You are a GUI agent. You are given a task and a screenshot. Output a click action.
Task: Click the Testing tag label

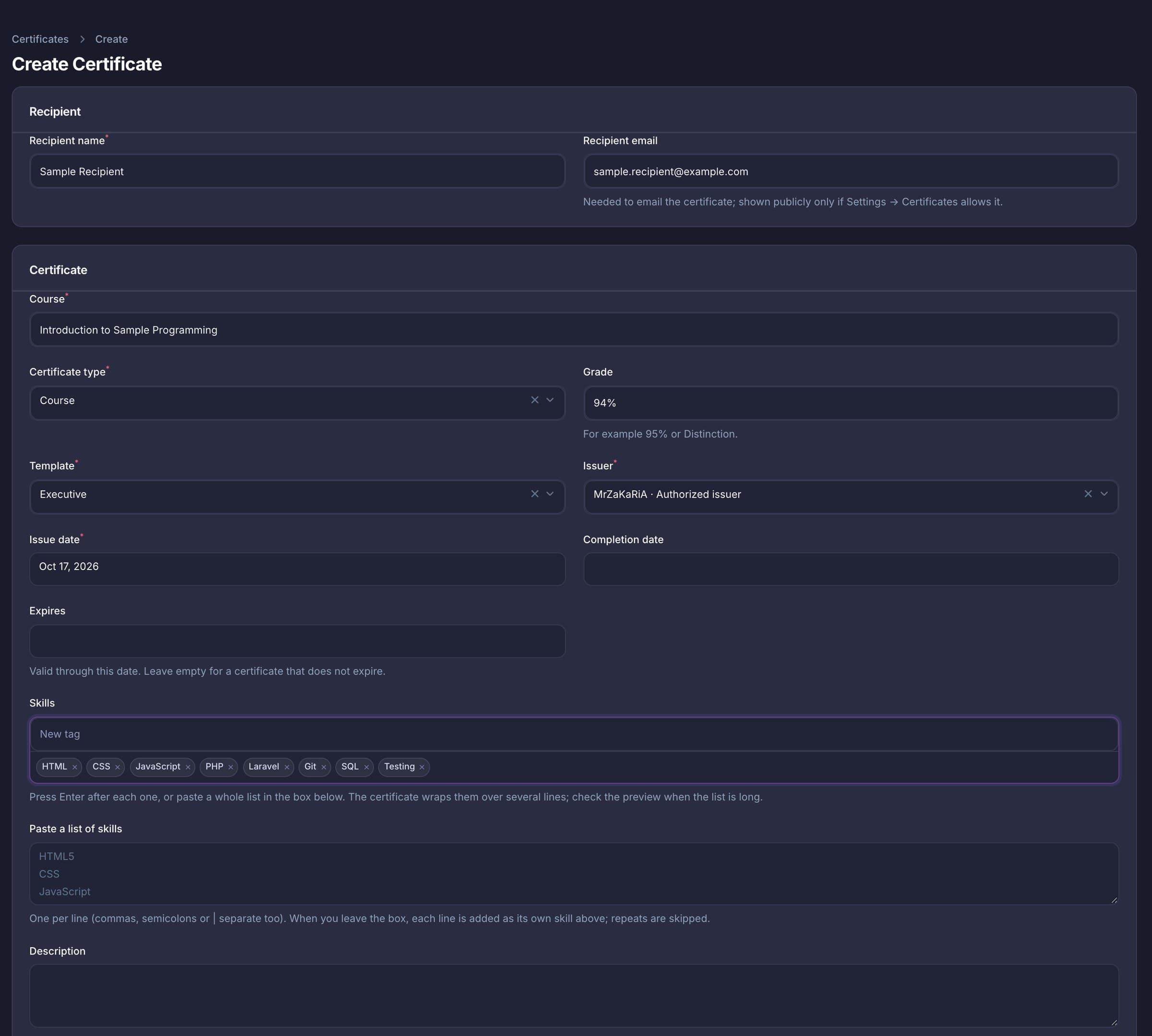coord(399,767)
